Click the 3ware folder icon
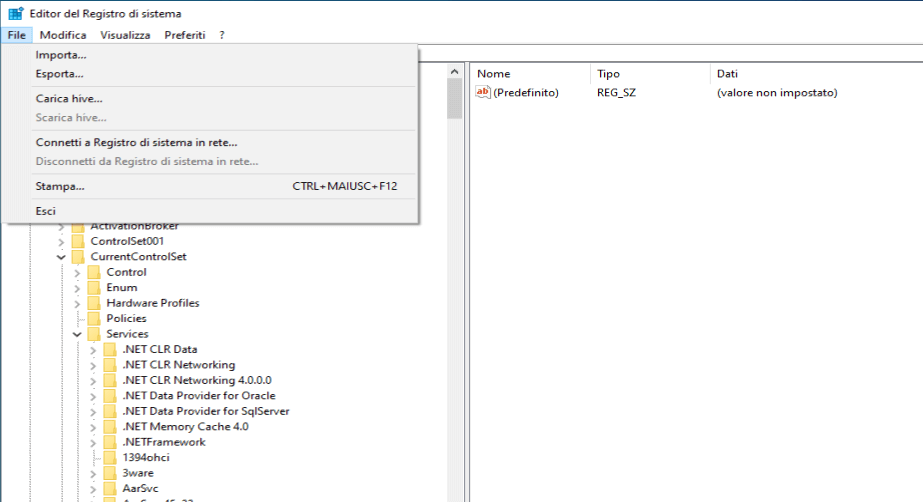The height and width of the screenshot is (502, 923). (x=110, y=473)
